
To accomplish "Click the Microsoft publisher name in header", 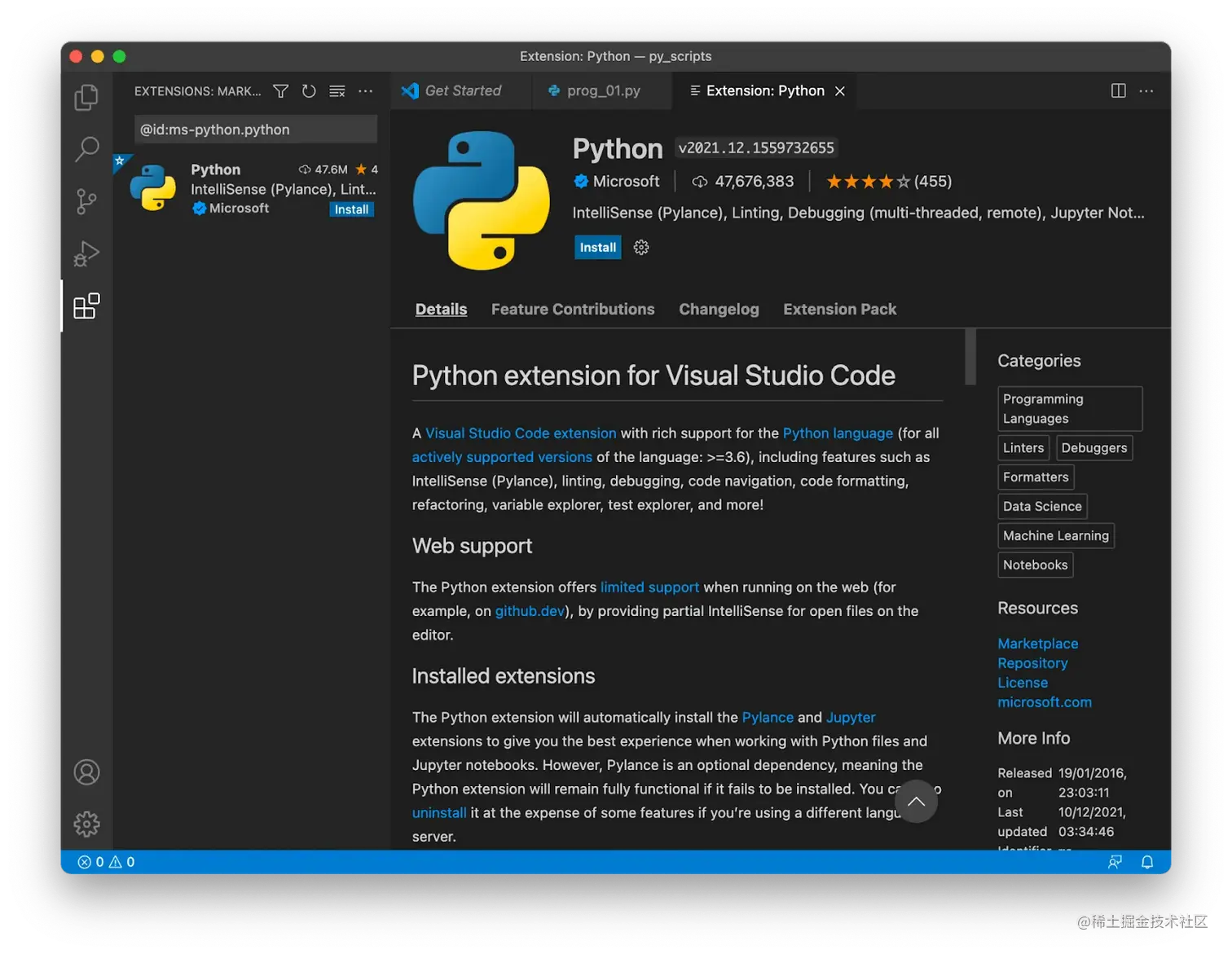I will tap(626, 182).
